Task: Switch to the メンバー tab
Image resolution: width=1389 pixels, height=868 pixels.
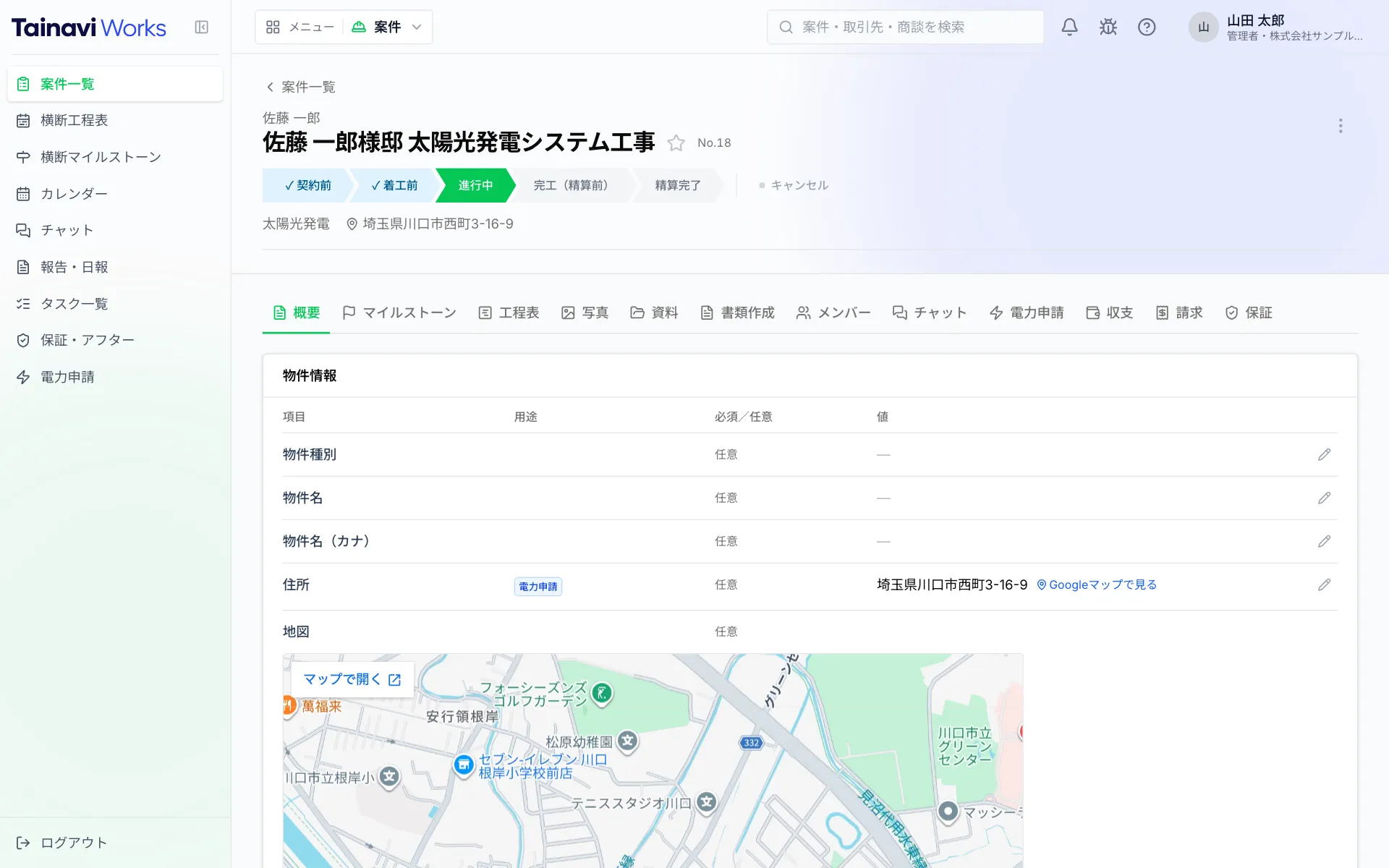Action: coord(833,313)
